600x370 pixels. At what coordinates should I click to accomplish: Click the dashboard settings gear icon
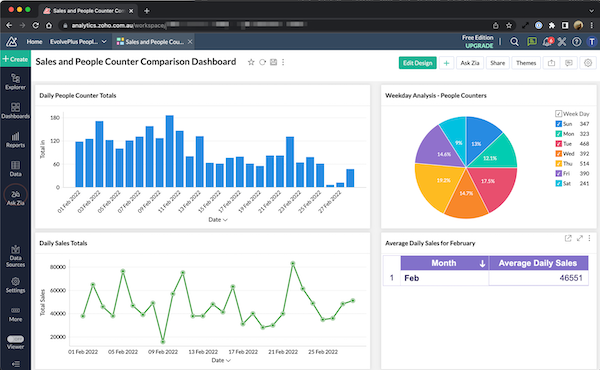click(x=588, y=63)
